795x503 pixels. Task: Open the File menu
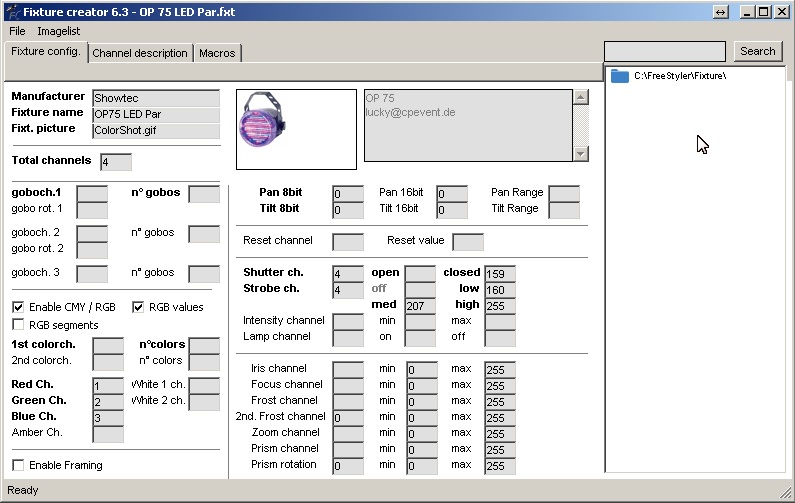click(x=17, y=31)
